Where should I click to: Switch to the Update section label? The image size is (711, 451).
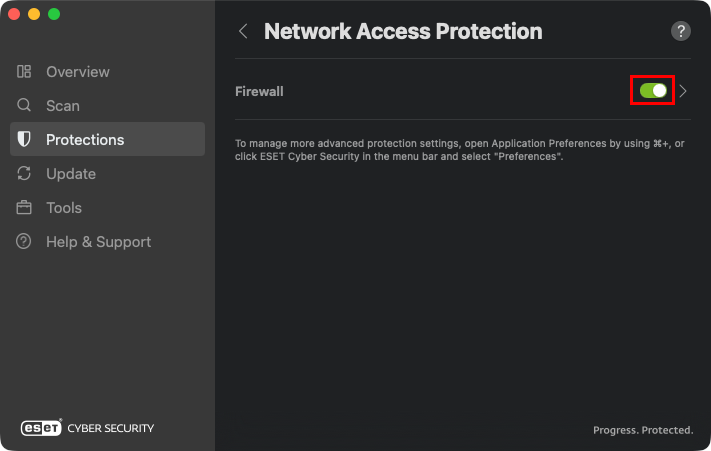[x=71, y=174]
